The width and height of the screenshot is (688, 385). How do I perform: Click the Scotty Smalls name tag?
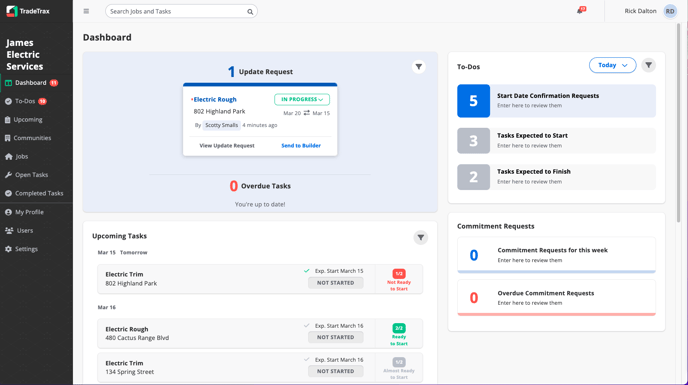[x=222, y=125]
